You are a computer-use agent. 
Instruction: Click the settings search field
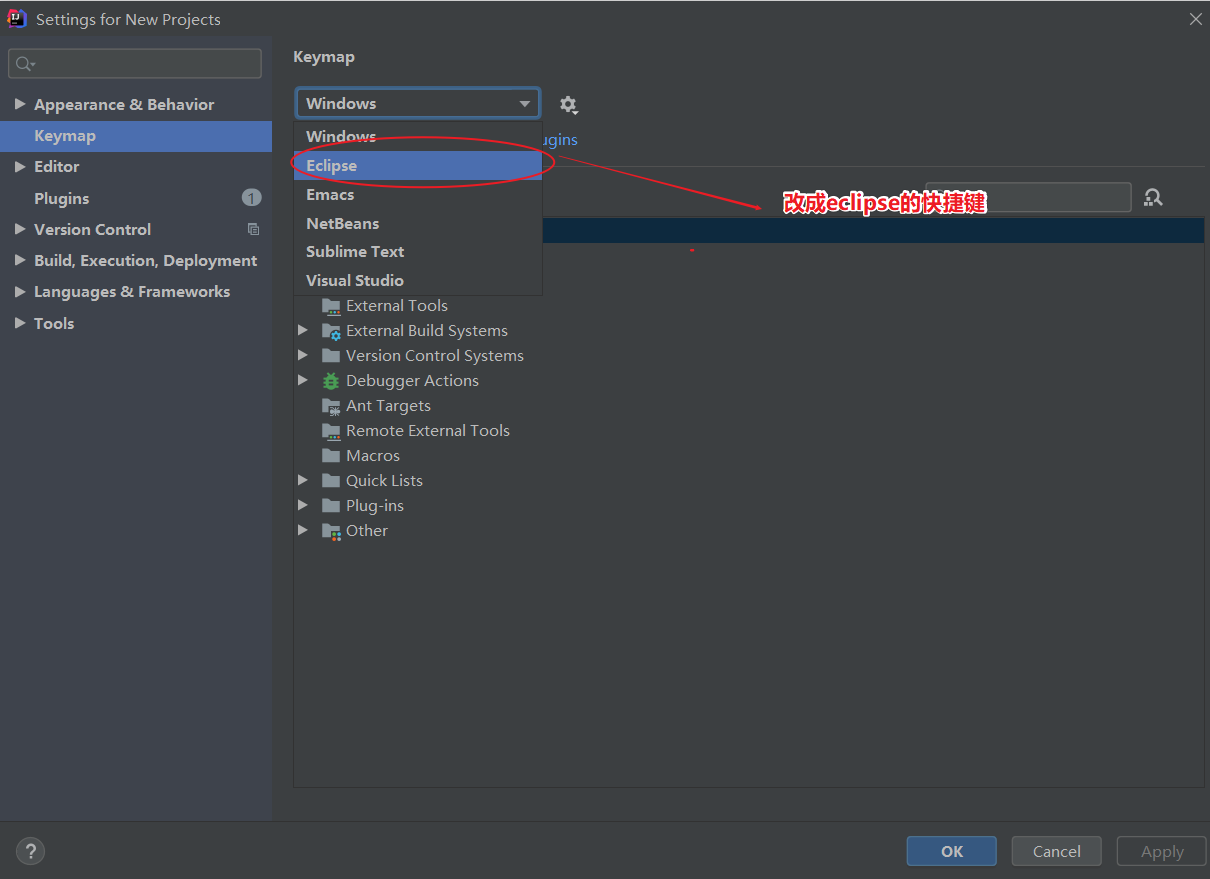(x=135, y=64)
